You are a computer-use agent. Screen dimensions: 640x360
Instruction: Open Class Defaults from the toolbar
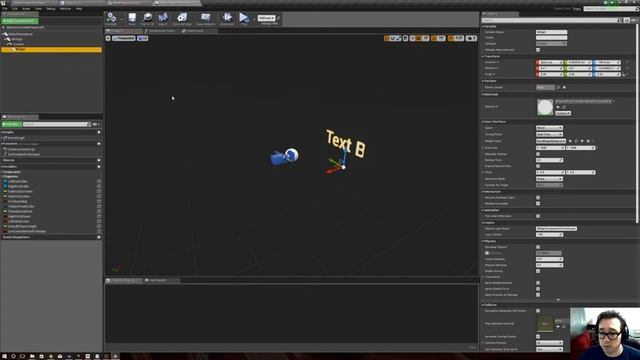coord(206,18)
